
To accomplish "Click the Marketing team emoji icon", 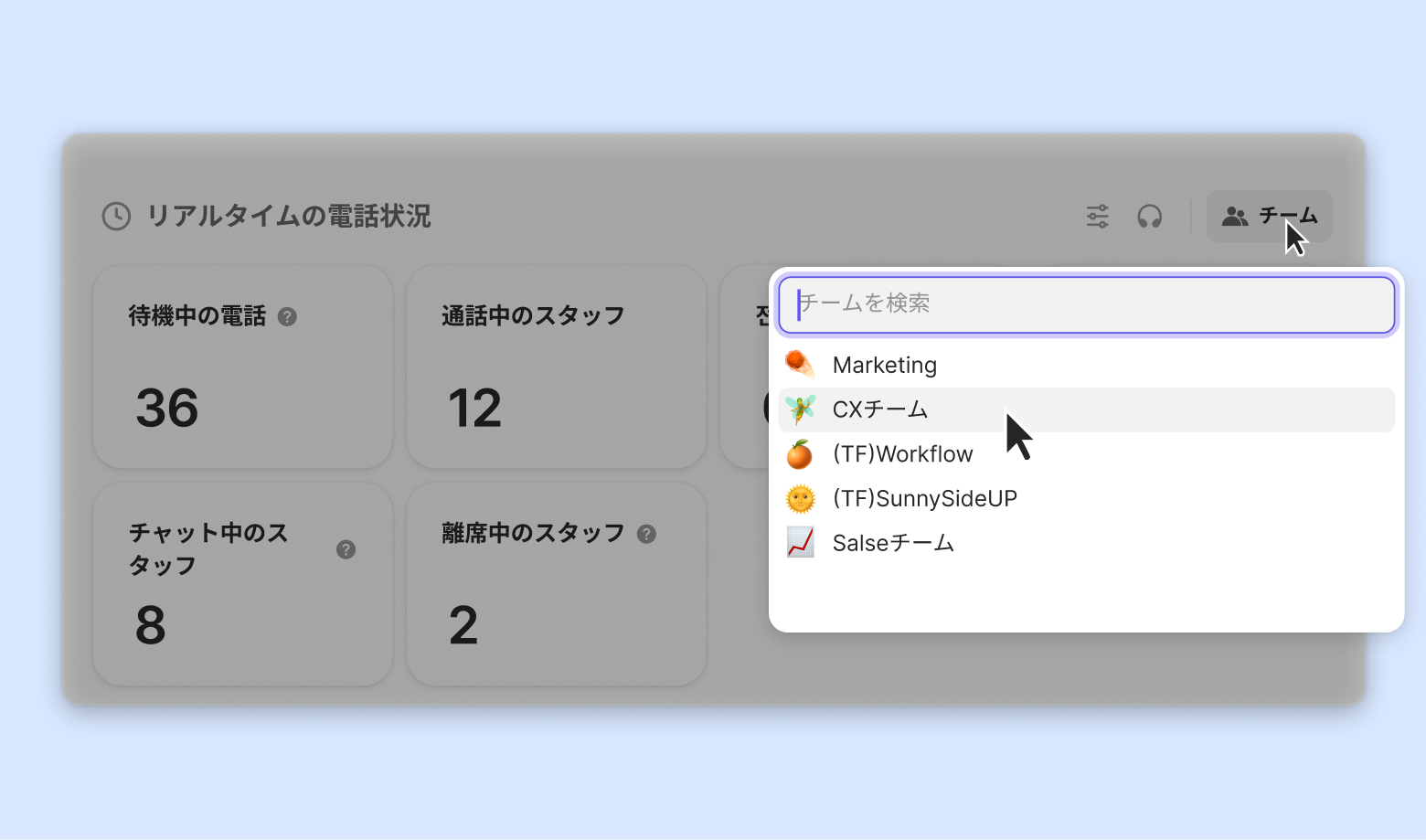I will pyautogui.click(x=800, y=365).
